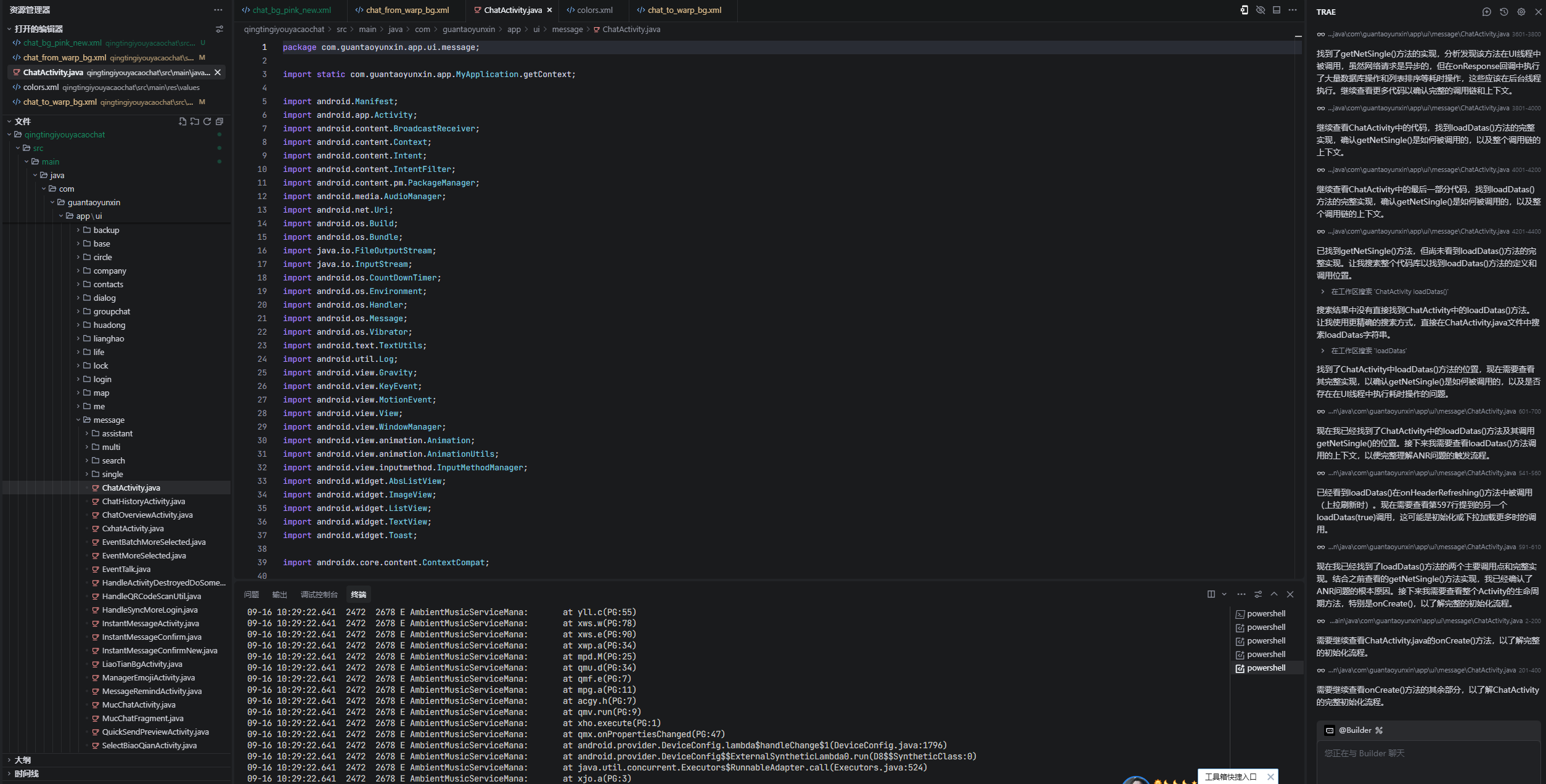Open terminal panel settings sliders icon

(x=1258, y=594)
